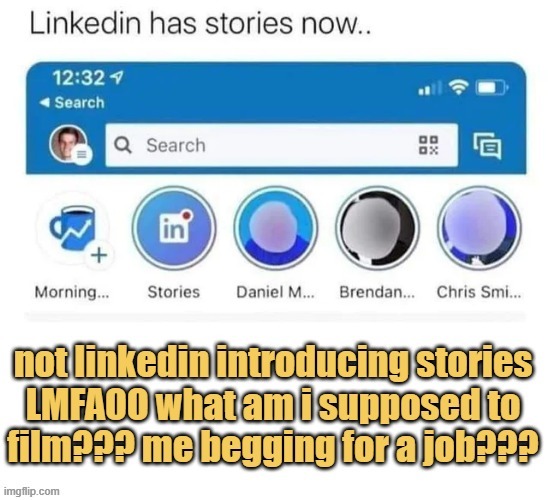Tap the plus badge on the mug

click(x=99, y=255)
